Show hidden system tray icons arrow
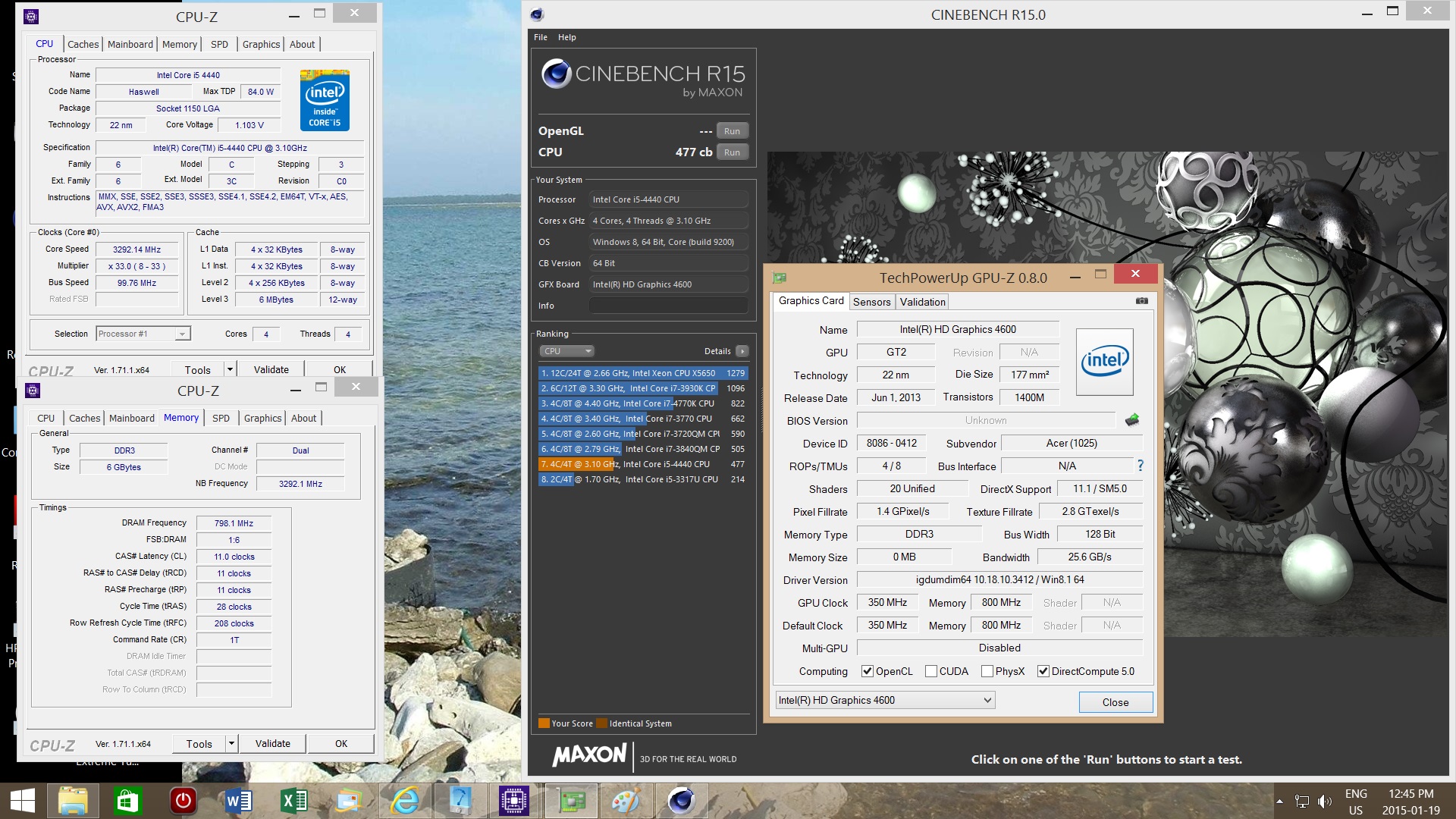Image resolution: width=1456 pixels, height=819 pixels. click(x=1280, y=802)
